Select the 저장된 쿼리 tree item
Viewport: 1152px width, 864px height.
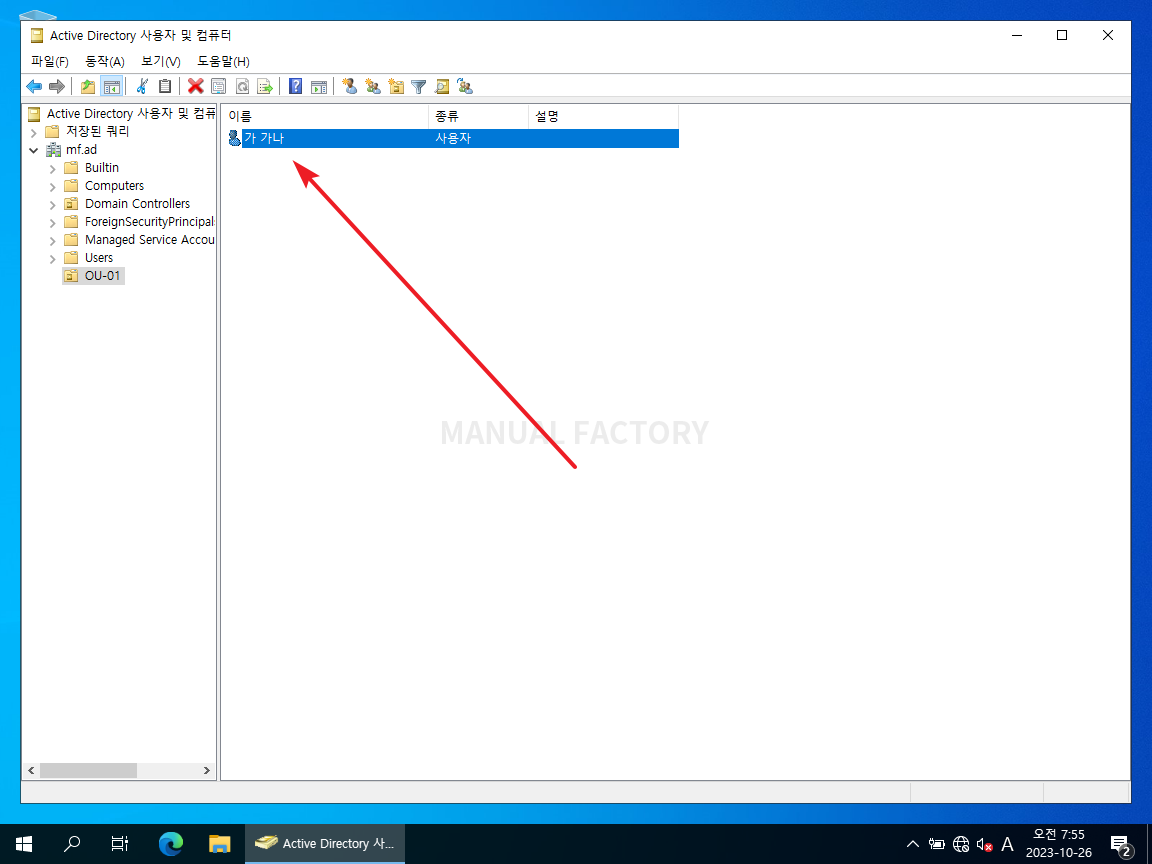click(x=87, y=132)
